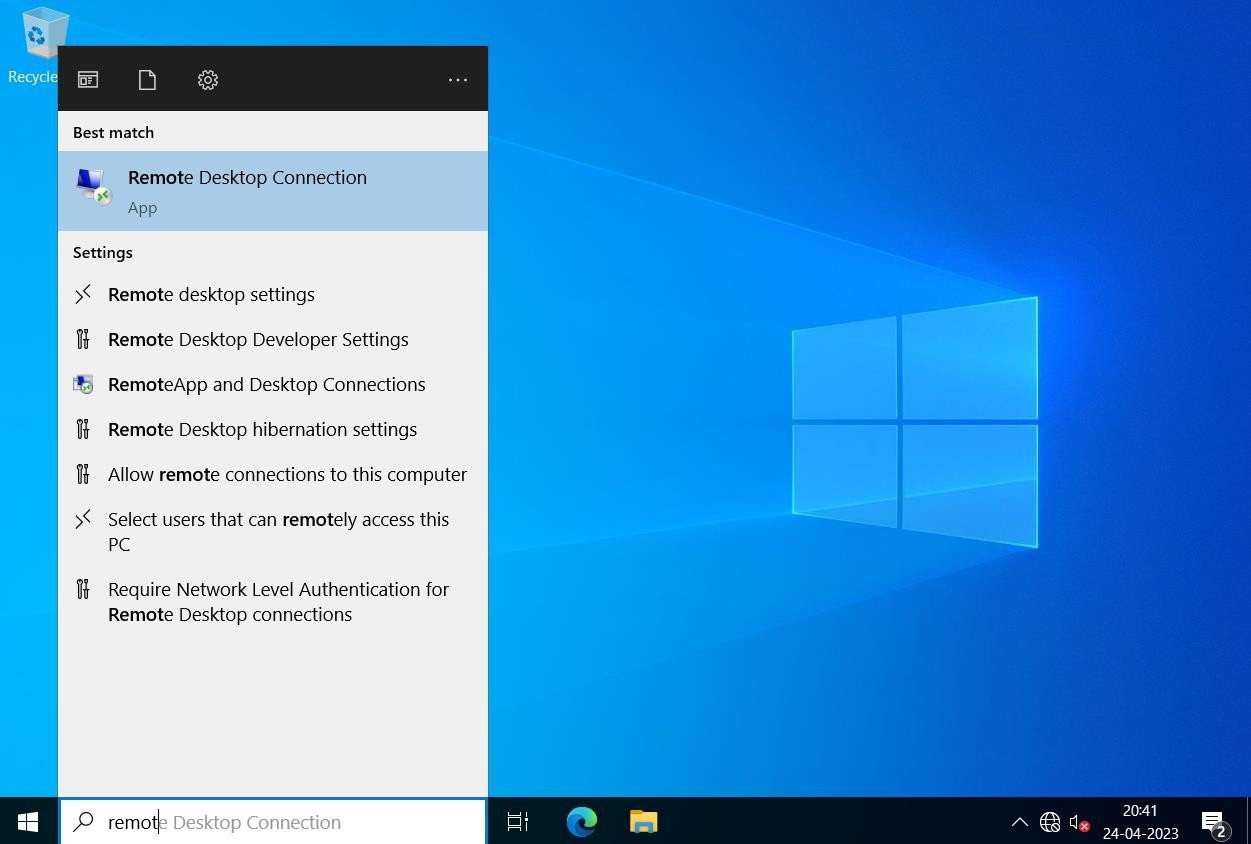Open Task View on the taskbar
Viewport: 1251px width, 844px height.
coord(517,822)
